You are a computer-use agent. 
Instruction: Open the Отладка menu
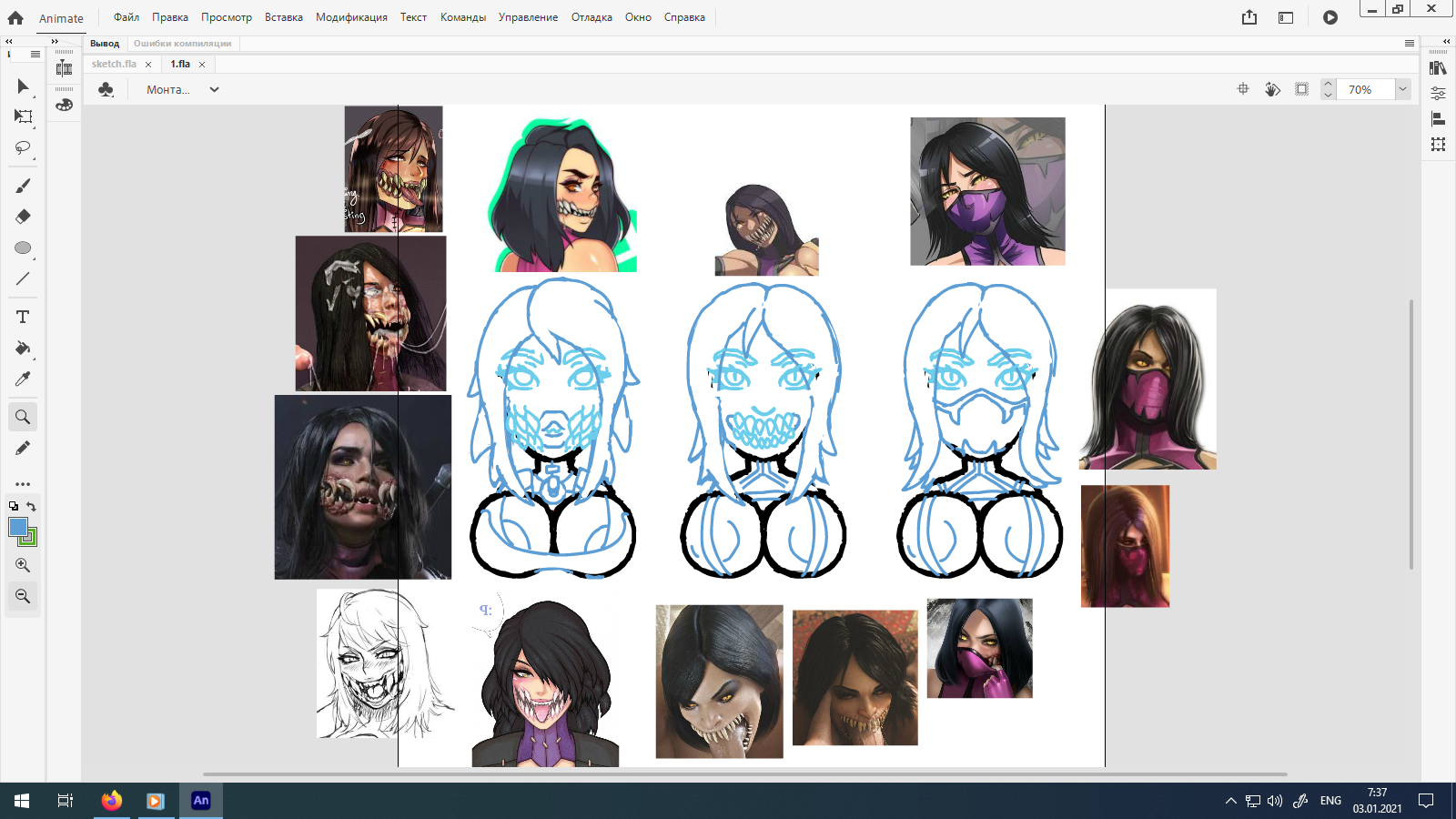coord(591,17)
